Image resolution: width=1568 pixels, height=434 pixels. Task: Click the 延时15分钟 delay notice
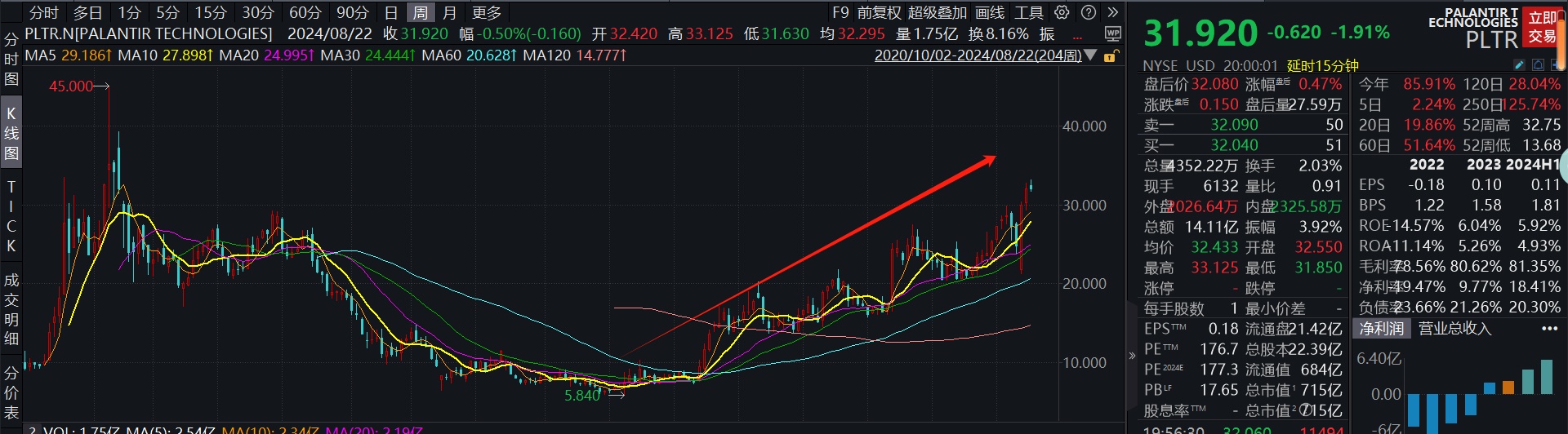pos(1323,65)
